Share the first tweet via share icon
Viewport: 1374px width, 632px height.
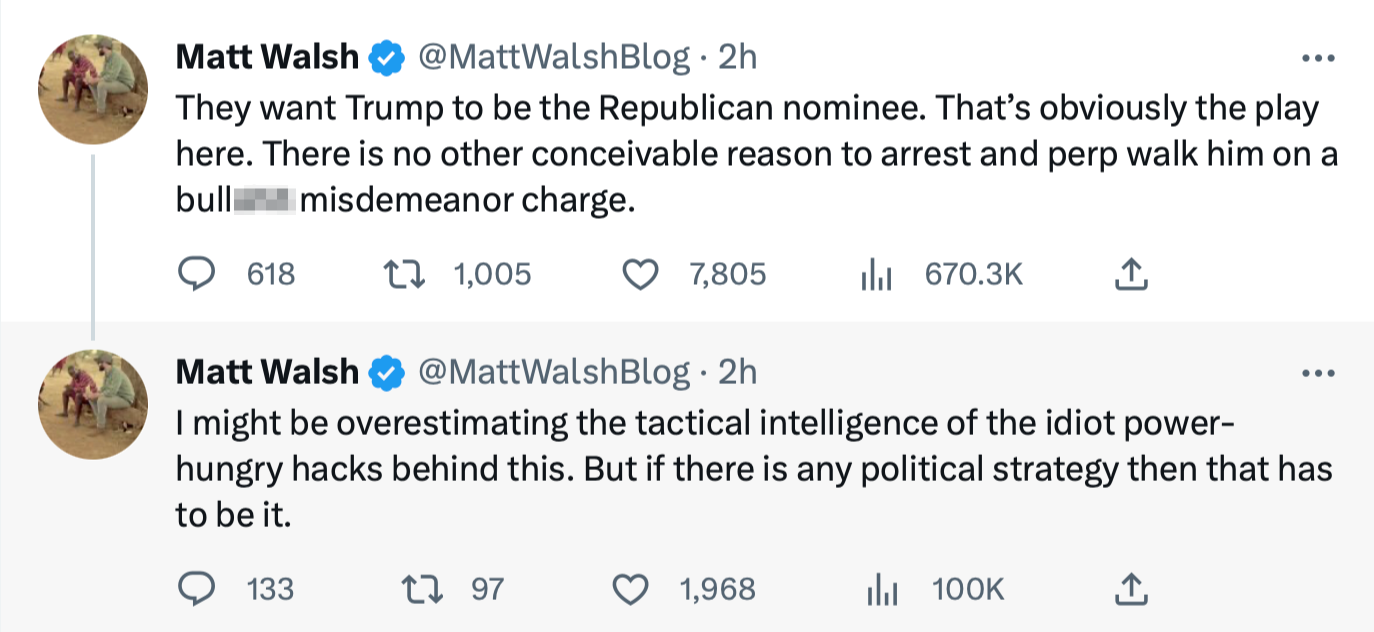click(1130, 274)
